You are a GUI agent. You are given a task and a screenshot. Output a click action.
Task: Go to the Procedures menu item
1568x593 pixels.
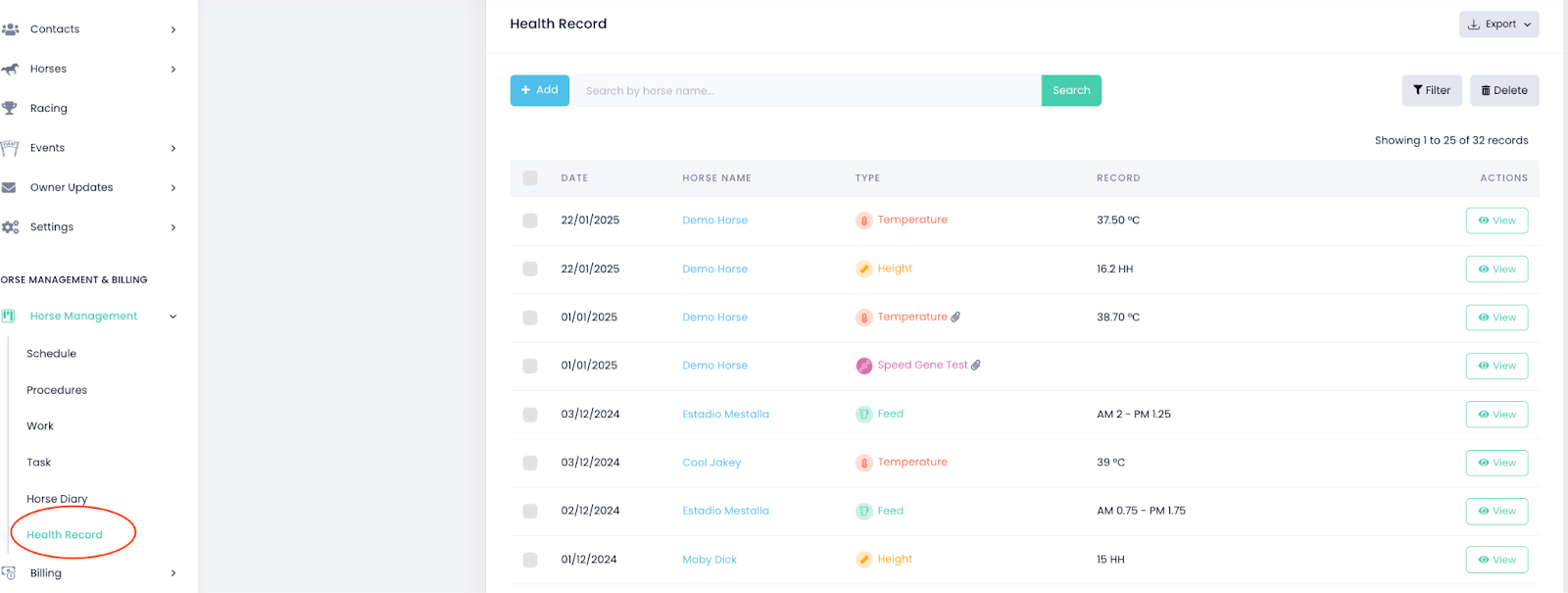click(57, 390)
